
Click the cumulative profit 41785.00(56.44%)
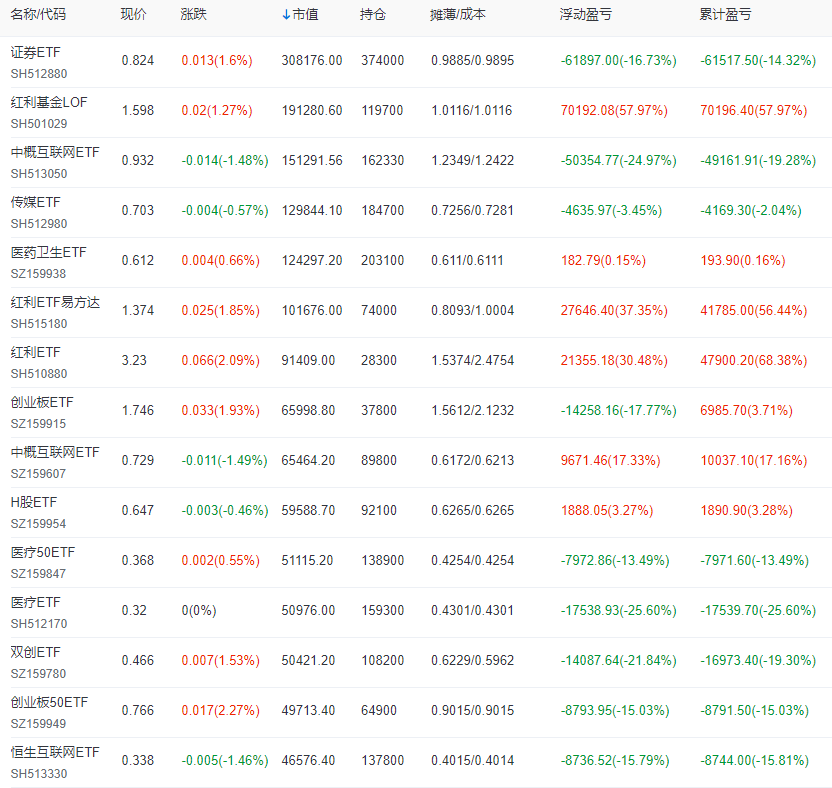pos(754,310)
